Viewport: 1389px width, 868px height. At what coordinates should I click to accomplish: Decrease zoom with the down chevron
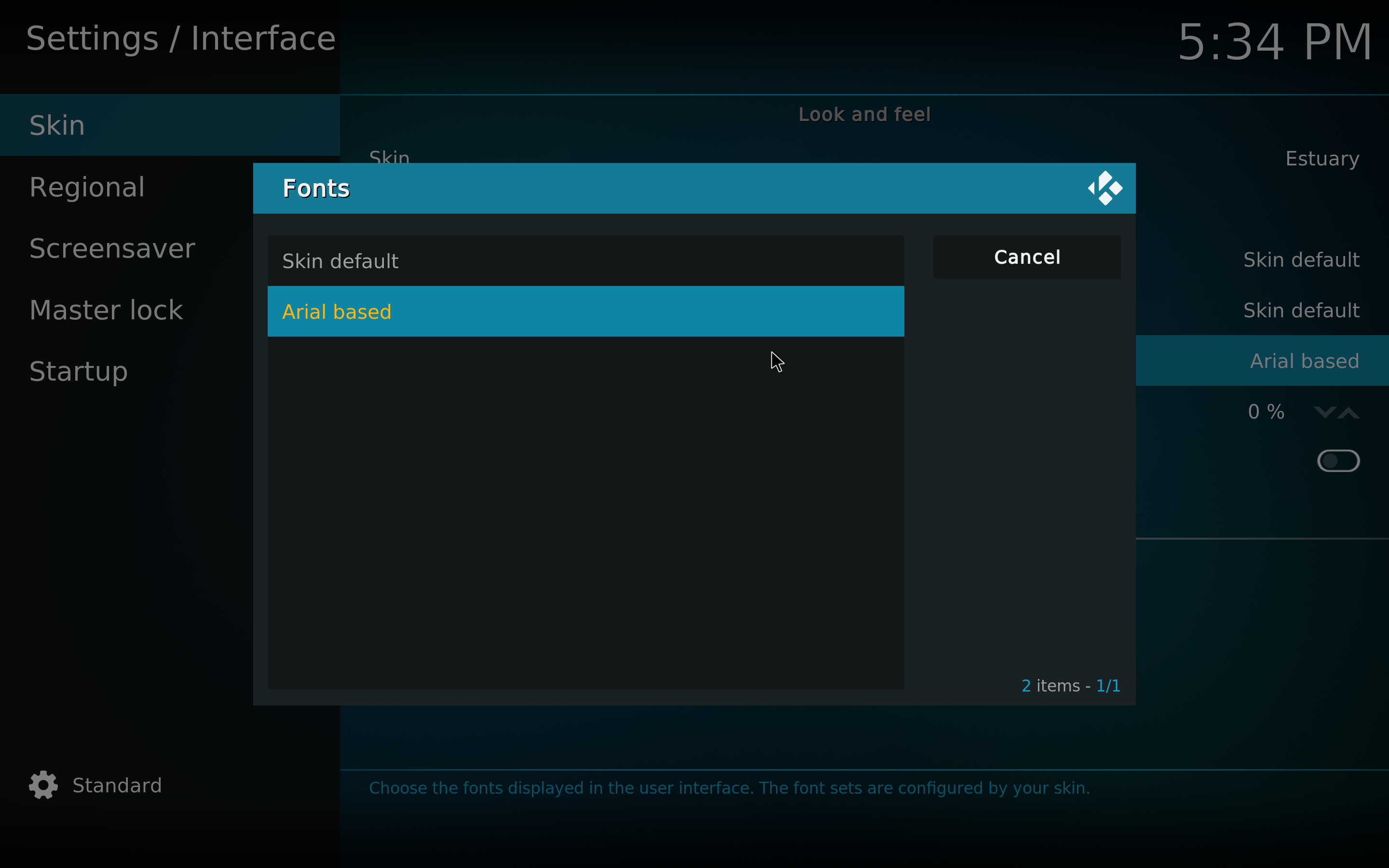point(1324,412)
